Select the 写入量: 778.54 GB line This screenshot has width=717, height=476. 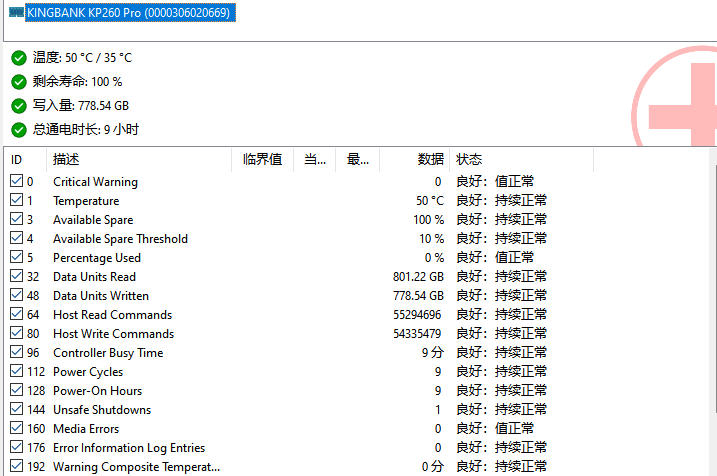[x=80, y=106]
